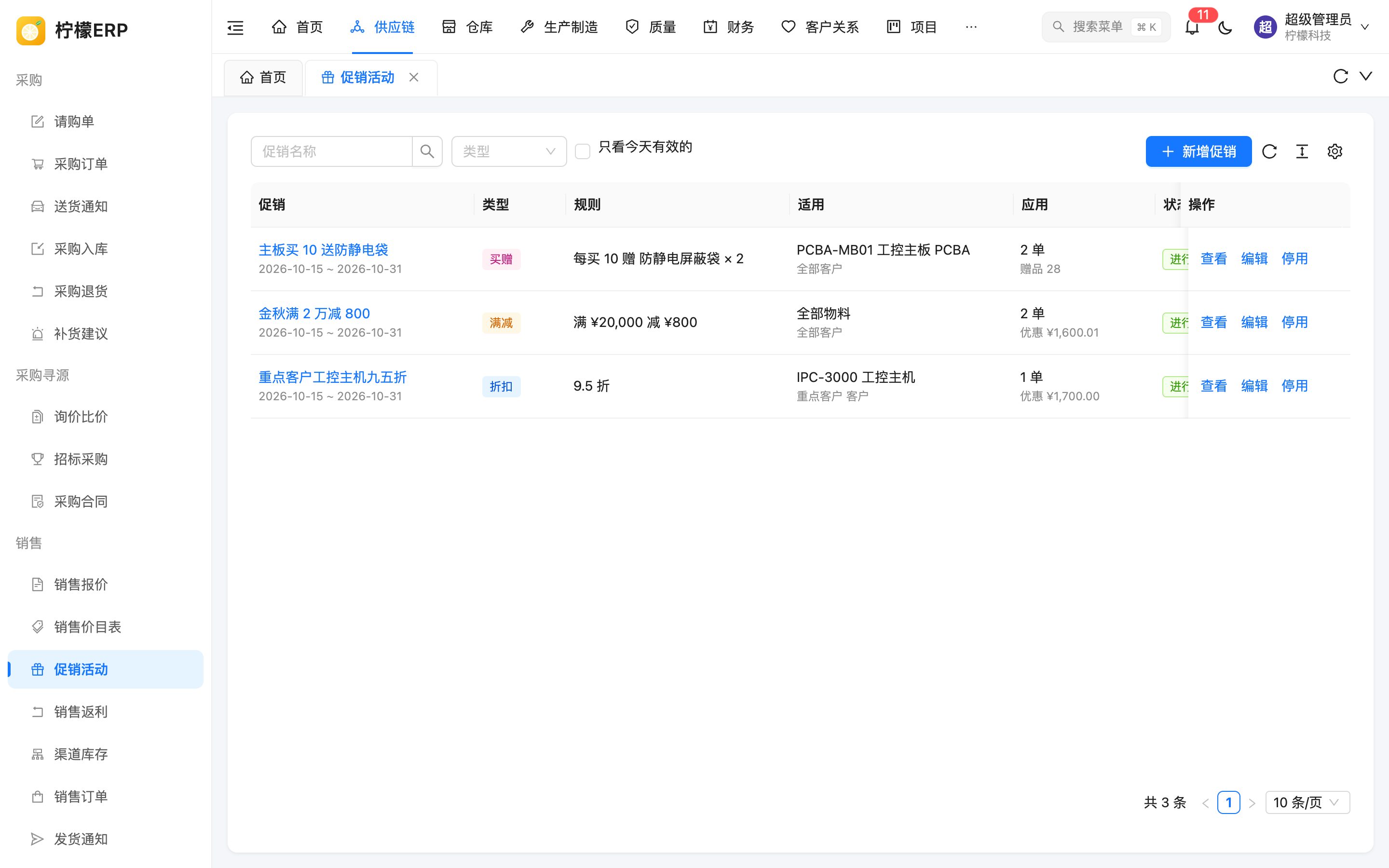1389x868 pixels.
Task: Switch to the 项目 top menu
Action: 912,27
